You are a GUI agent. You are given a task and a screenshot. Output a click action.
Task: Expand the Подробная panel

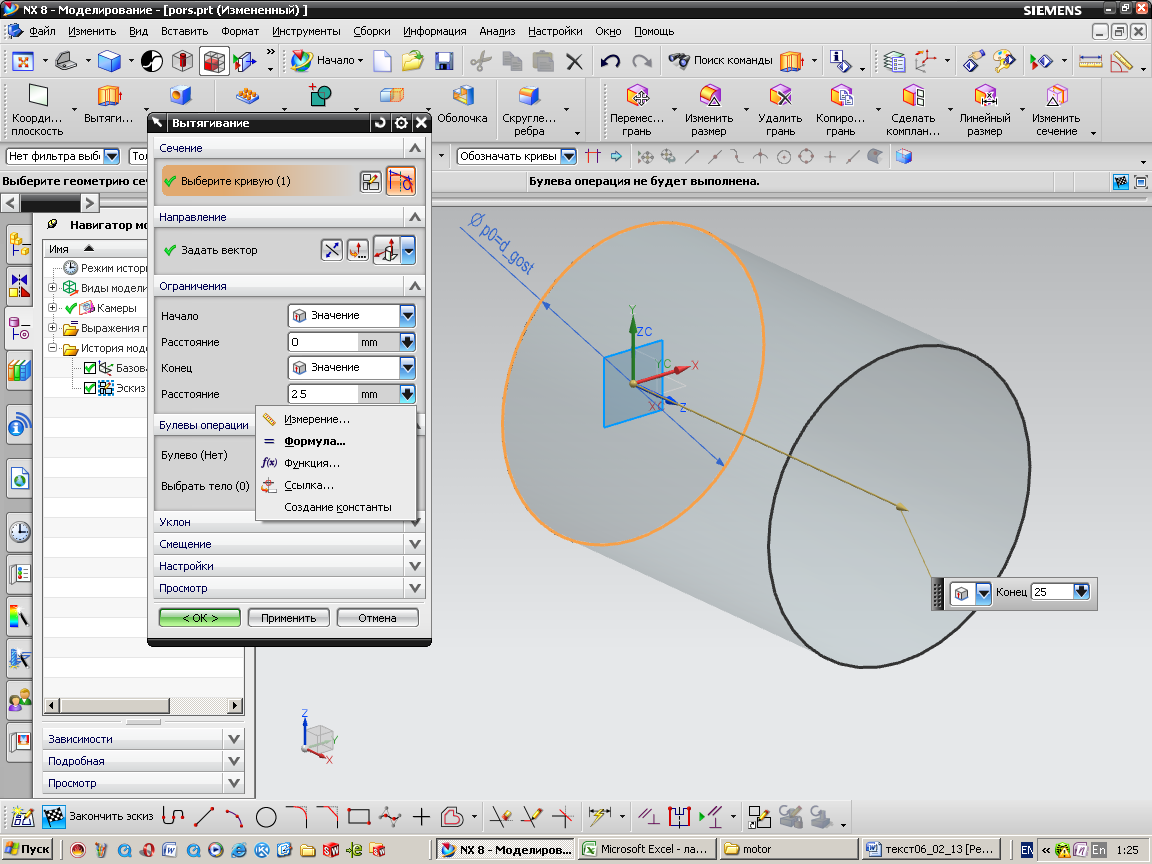[234, 761]
